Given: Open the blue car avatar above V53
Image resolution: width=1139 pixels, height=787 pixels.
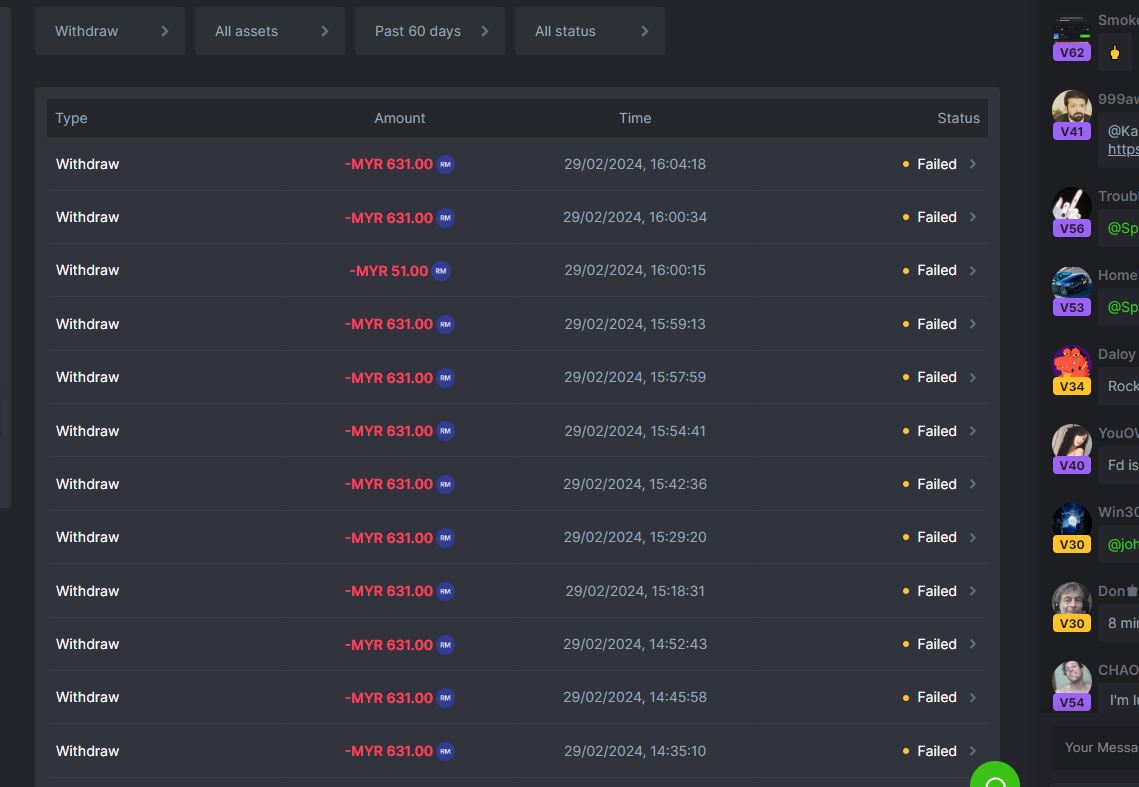Looking at the screenshot, I should 1071,281.
